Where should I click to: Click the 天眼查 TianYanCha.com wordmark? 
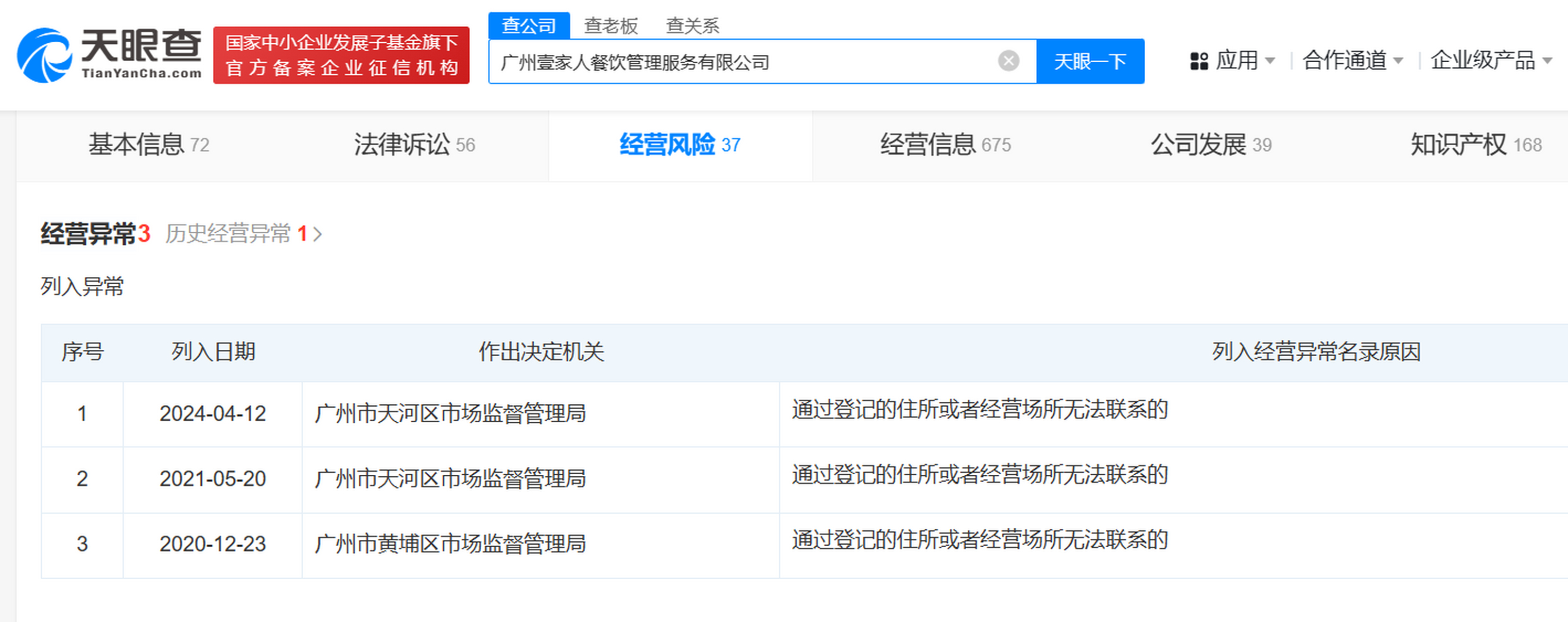click(x=141, y=53)
